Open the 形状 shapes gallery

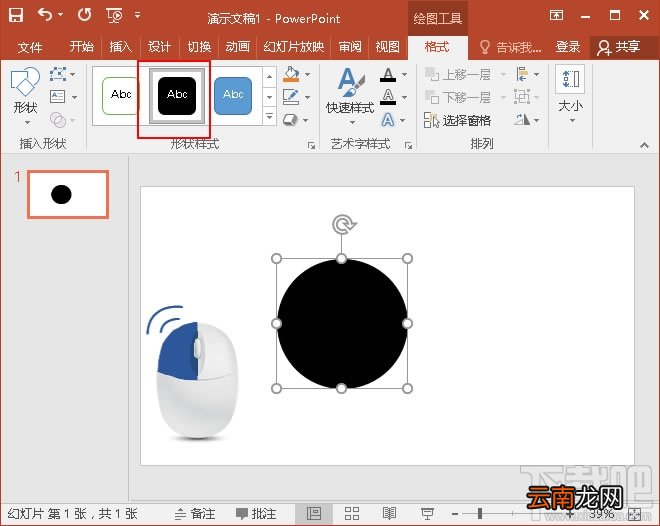tap(26, 96)
